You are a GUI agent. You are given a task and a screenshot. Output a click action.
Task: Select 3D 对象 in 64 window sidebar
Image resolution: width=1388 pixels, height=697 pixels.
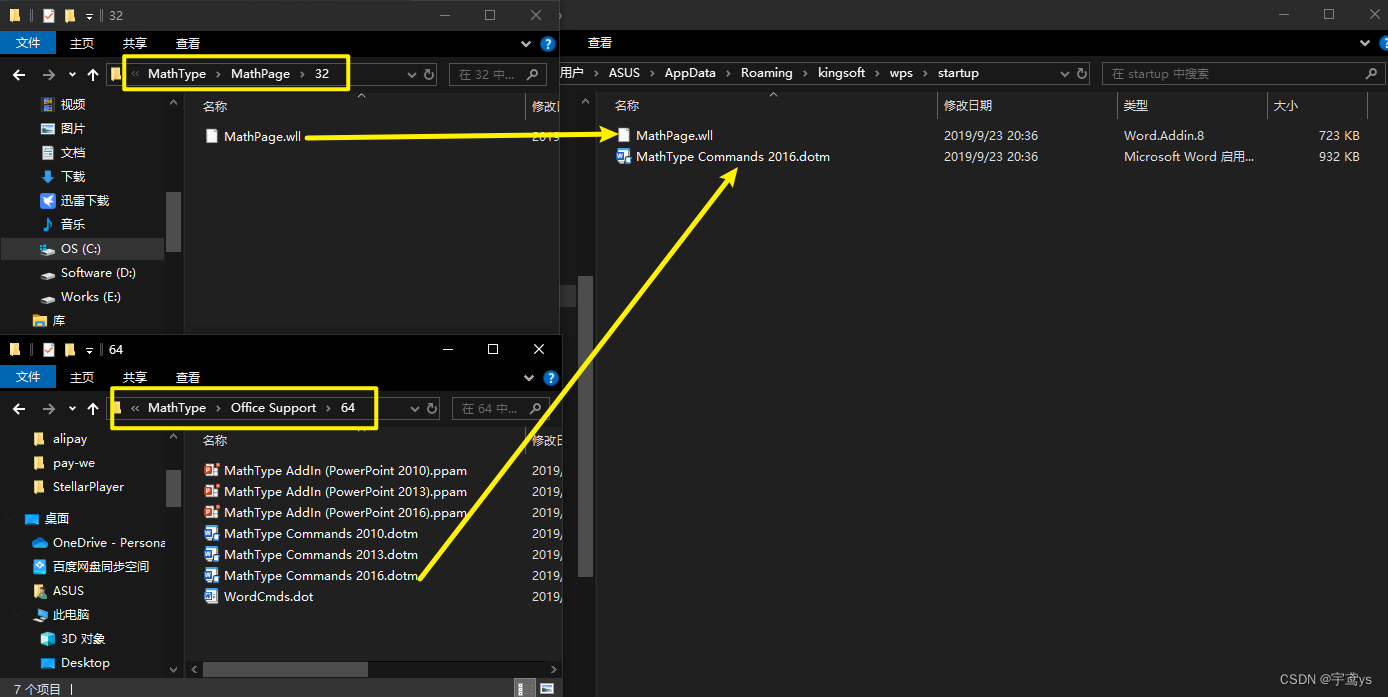(83, 639)
